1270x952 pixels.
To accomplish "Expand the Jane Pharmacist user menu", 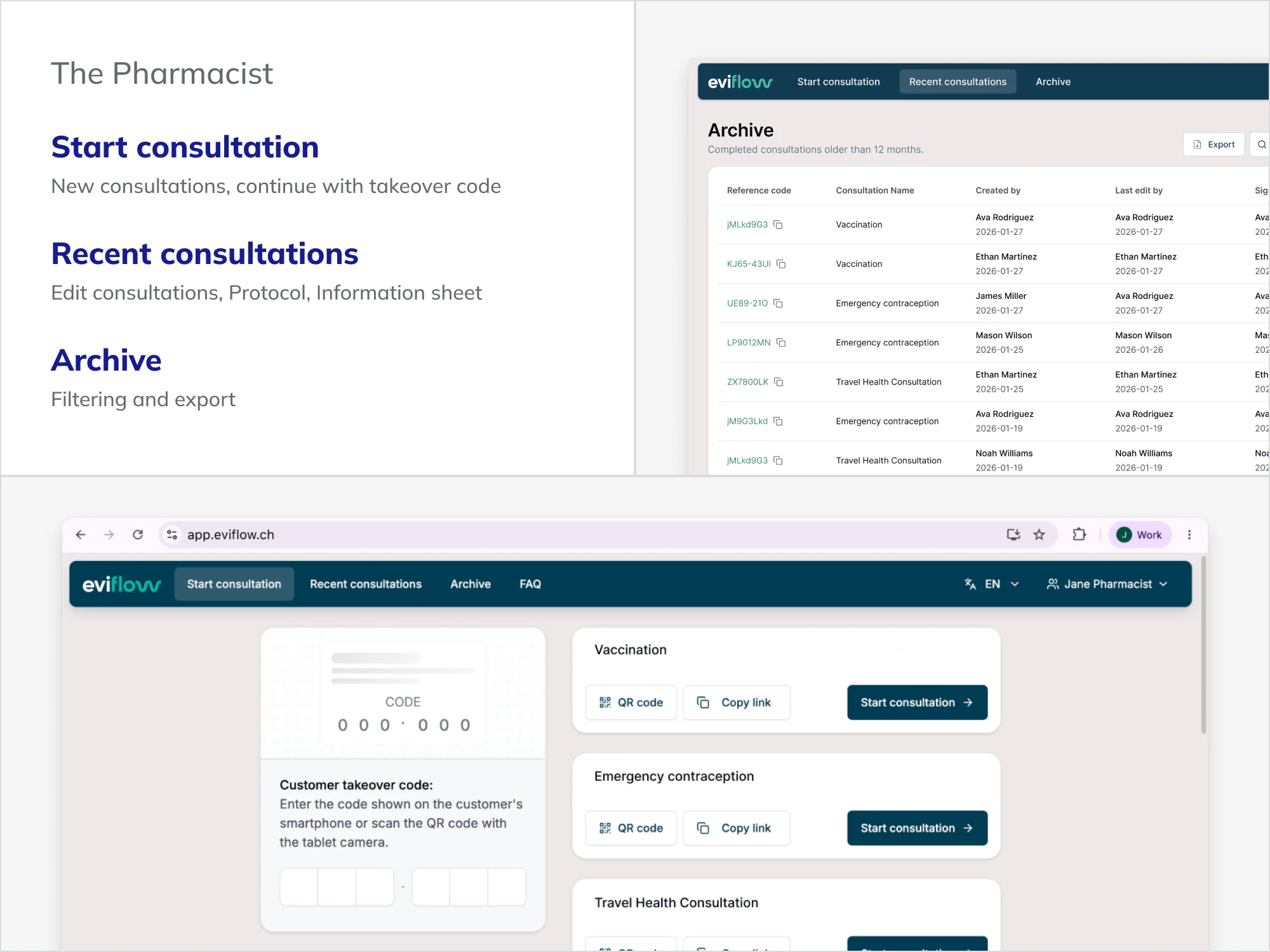I will tap(1107, 584).
